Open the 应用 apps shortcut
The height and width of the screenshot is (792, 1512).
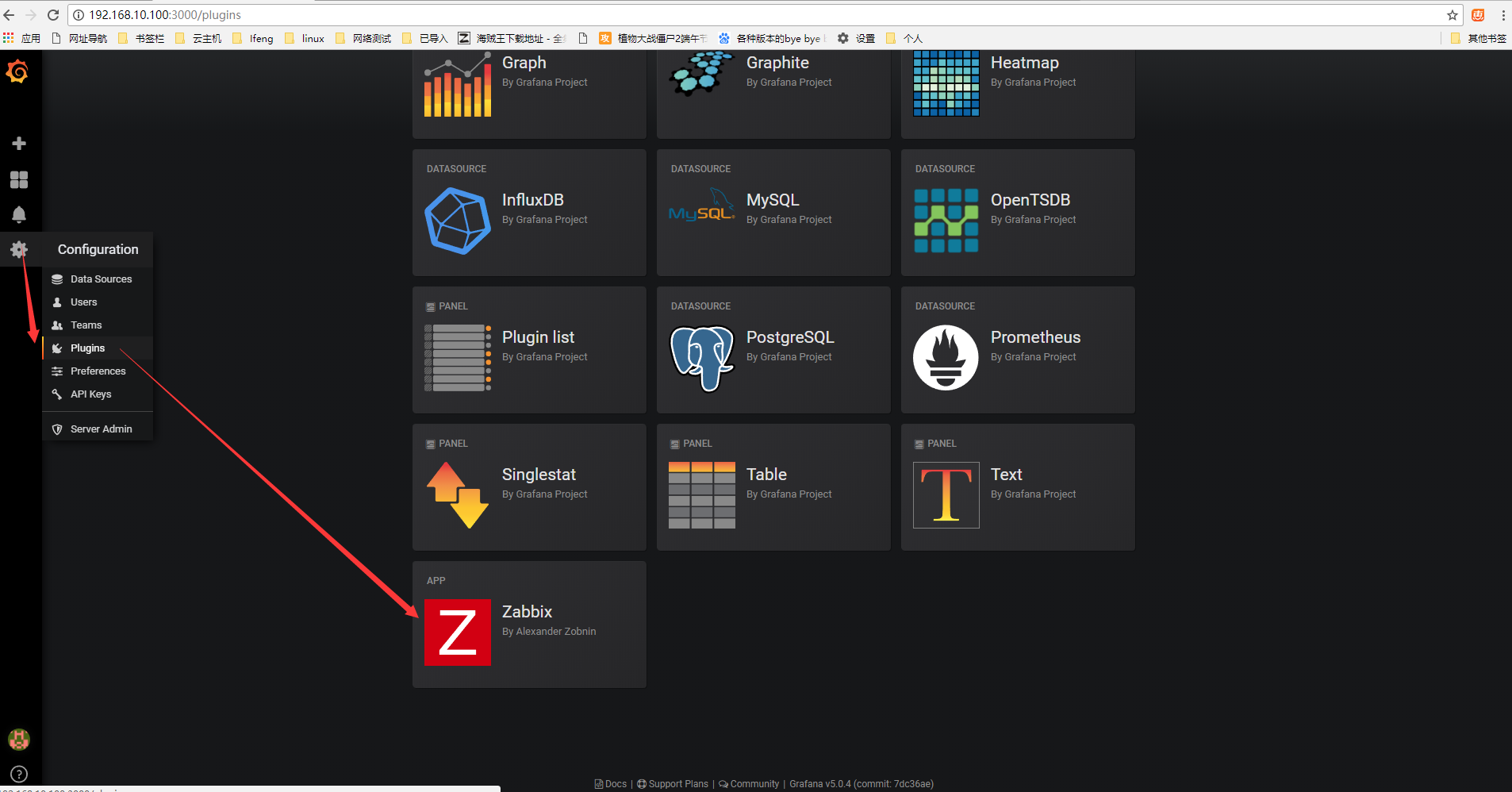point(21,38)
